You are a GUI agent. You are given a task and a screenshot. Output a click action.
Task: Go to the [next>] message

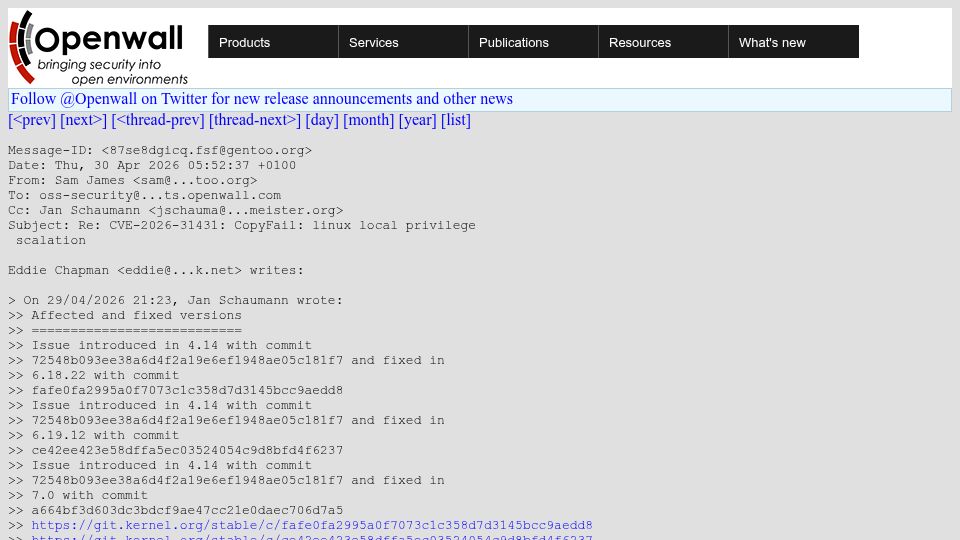(83, 120)
